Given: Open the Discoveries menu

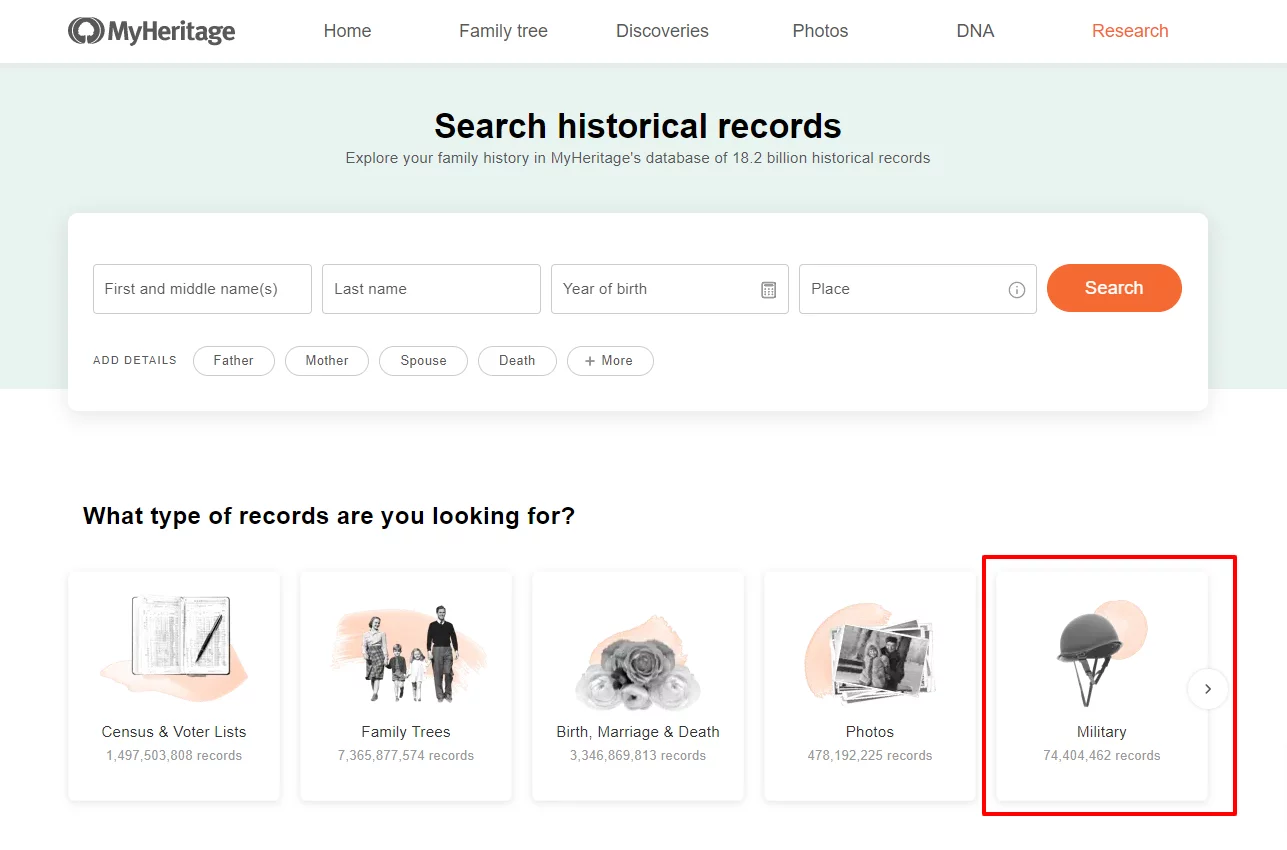Looking at the screenshot, I should 662,31.
